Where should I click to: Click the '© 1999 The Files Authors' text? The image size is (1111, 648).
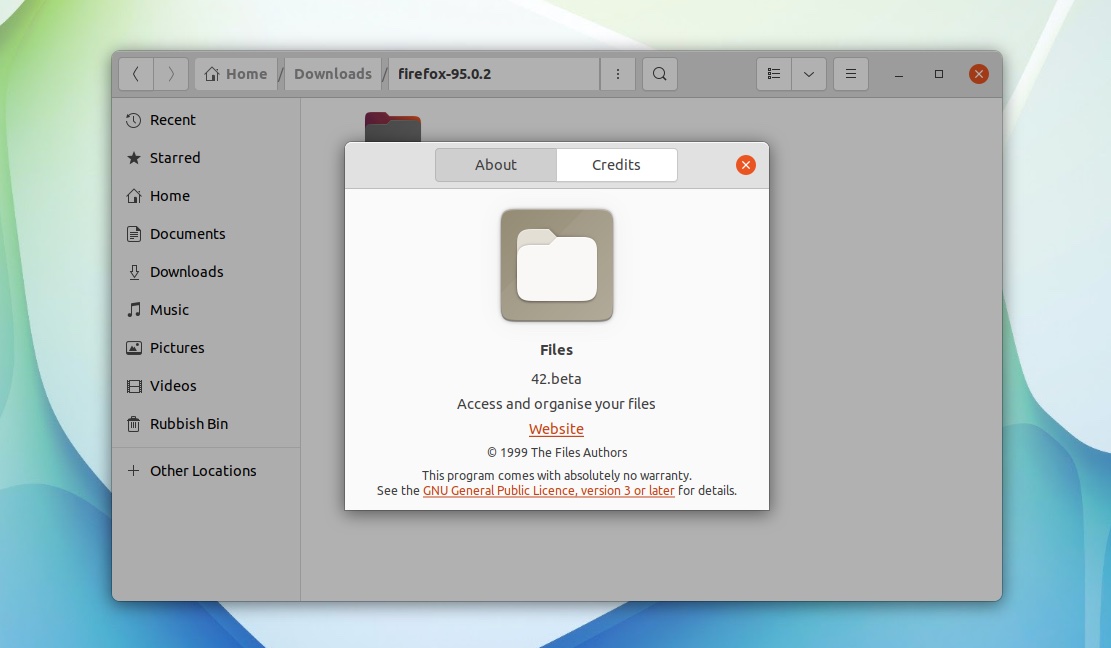557,453
